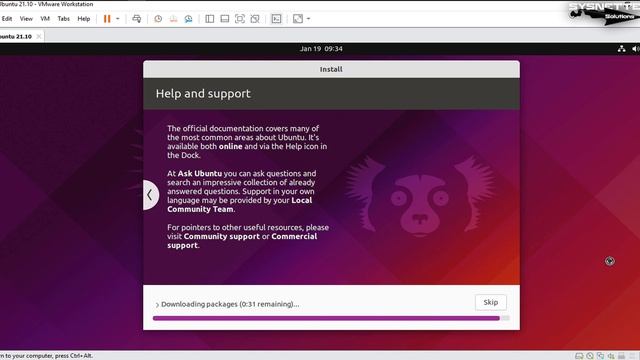Open the Ask Ubuntu link
Viewport: 640px width, 360px height.
coord(200,173)
